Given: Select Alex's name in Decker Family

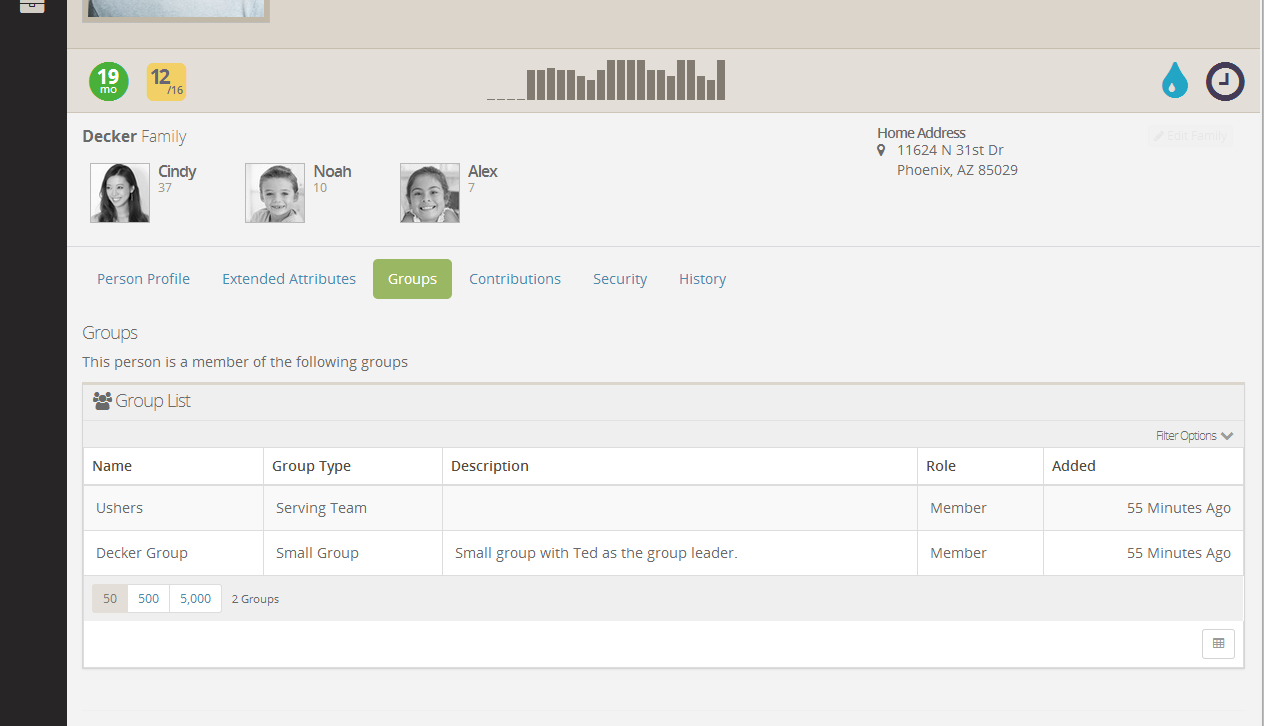Looking at the screenshot, I should [x=483, y=172].
